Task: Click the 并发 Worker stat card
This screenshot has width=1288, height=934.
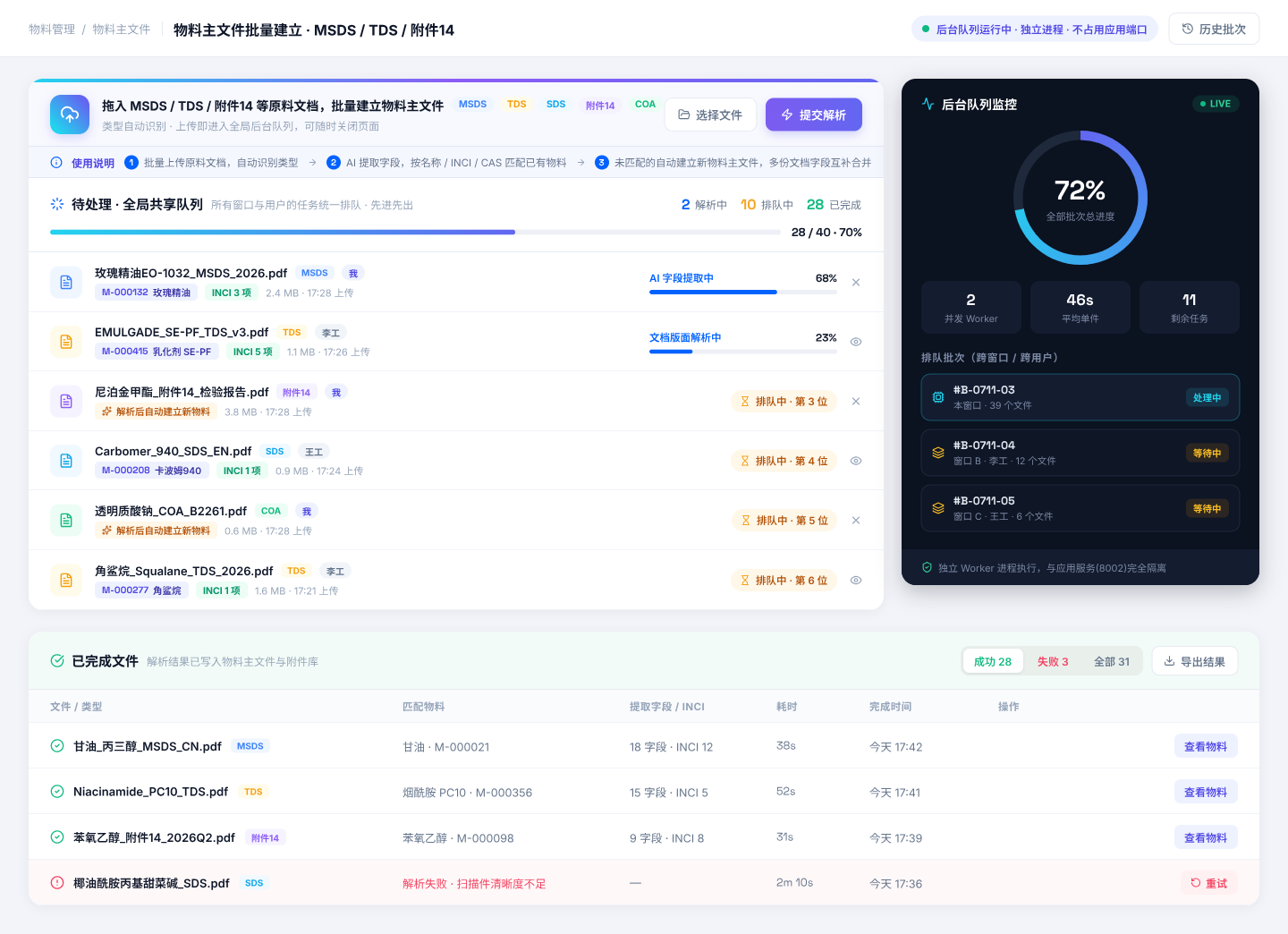Action: [x=971, y=307]
